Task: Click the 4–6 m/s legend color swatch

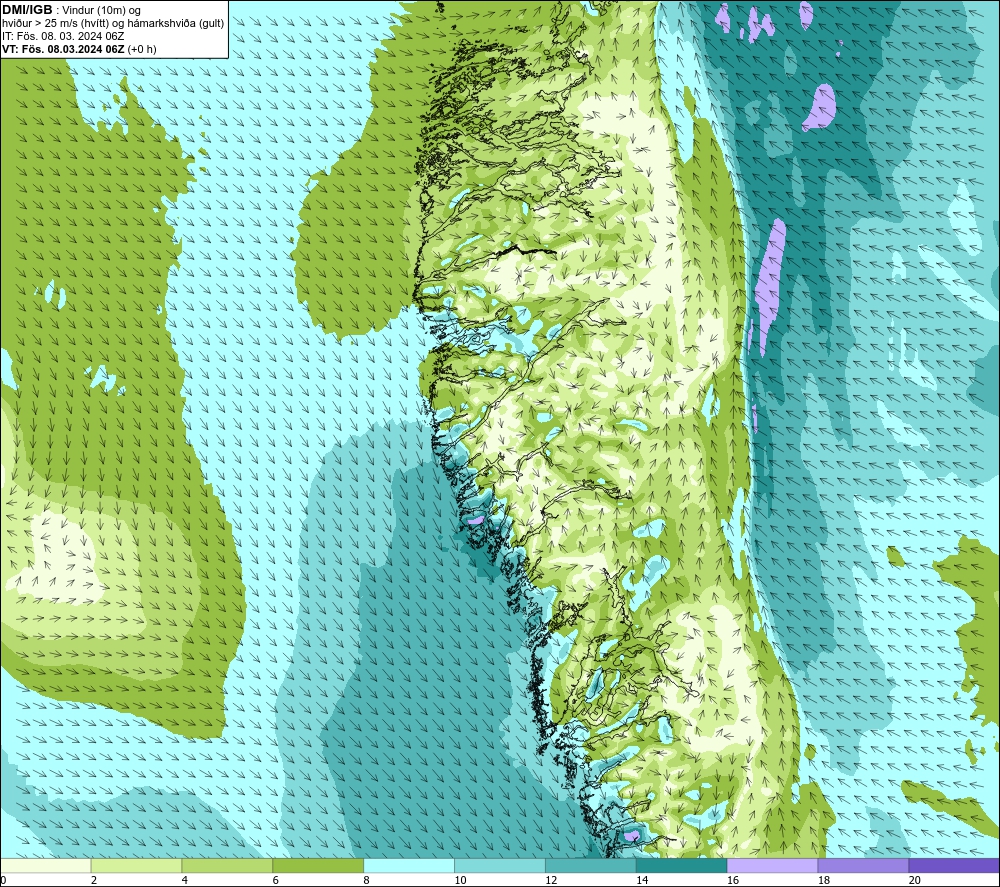Action: (x=227, y=865)
